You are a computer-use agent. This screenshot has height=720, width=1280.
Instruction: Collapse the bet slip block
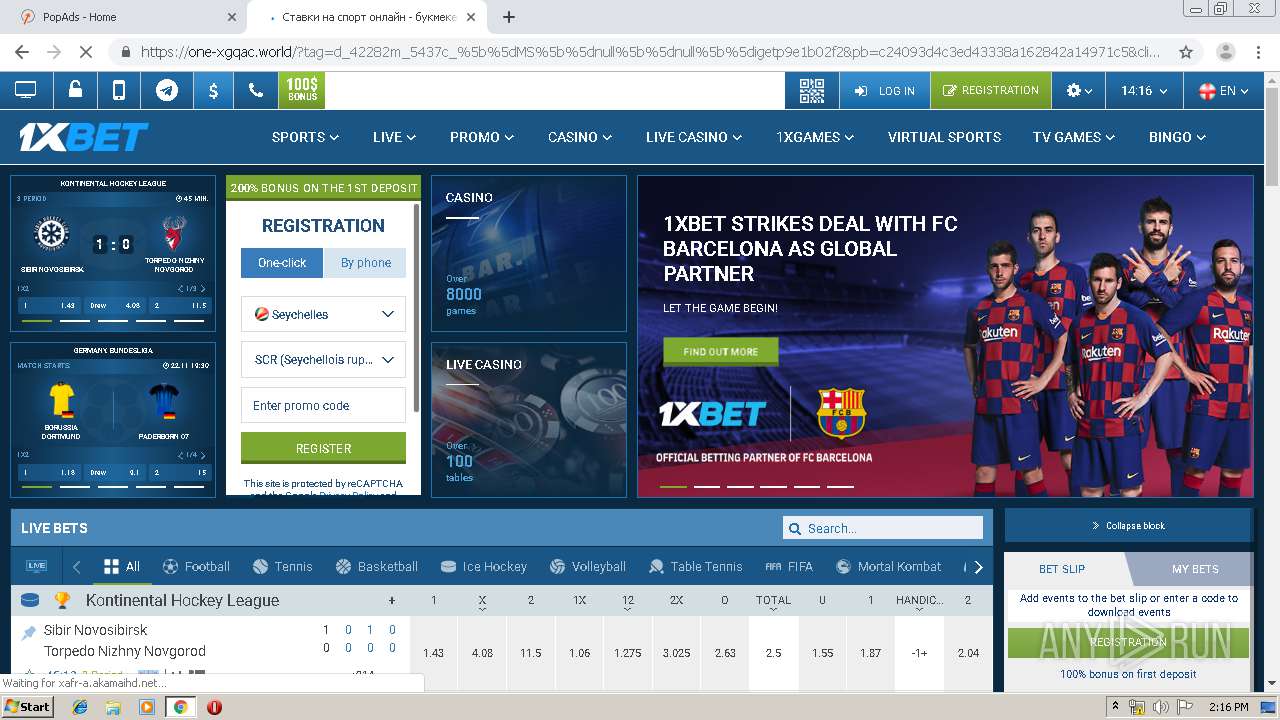(1128, 526)
